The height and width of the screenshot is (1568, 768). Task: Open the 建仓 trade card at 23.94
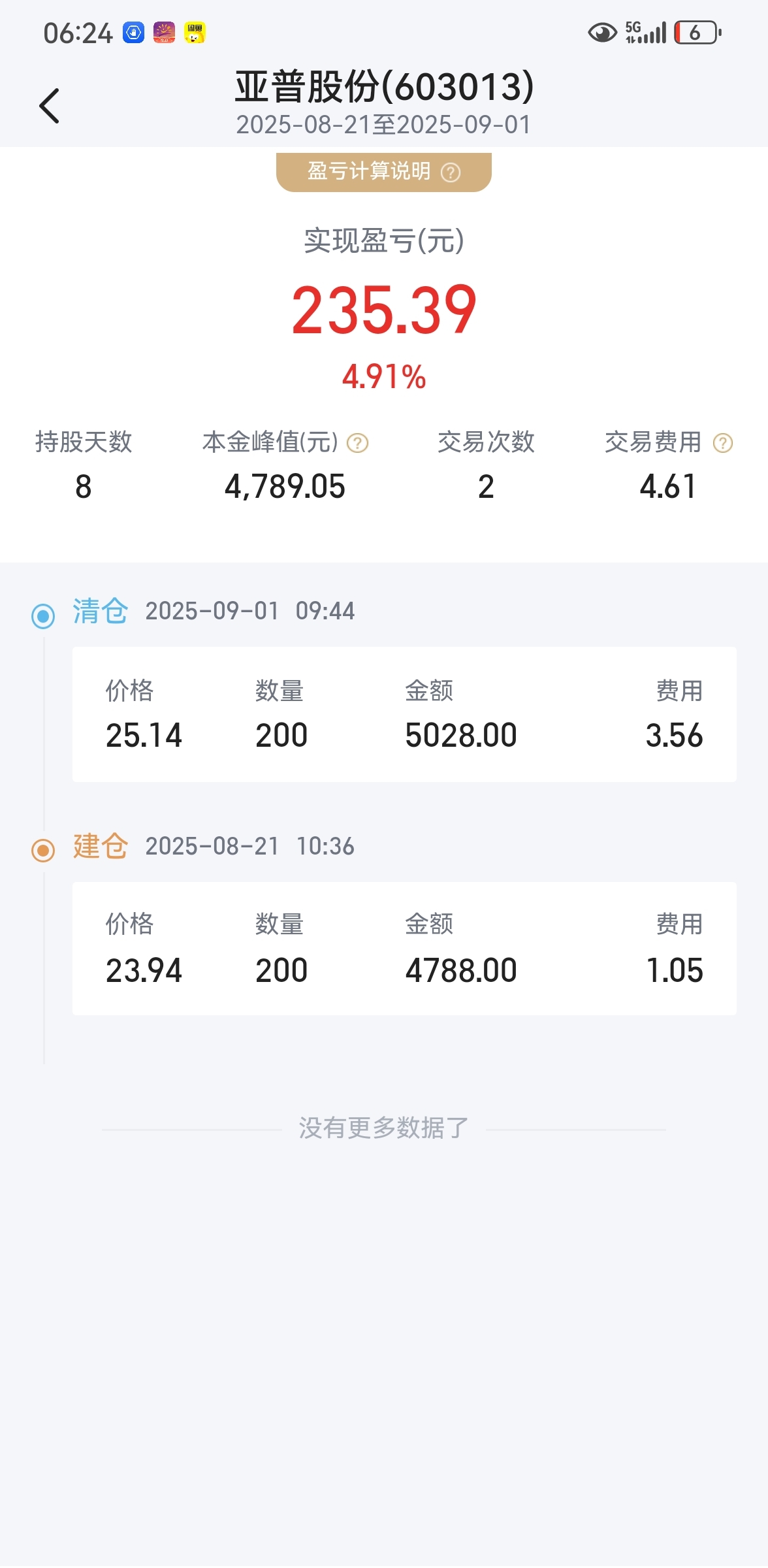(x=404, y=949)
